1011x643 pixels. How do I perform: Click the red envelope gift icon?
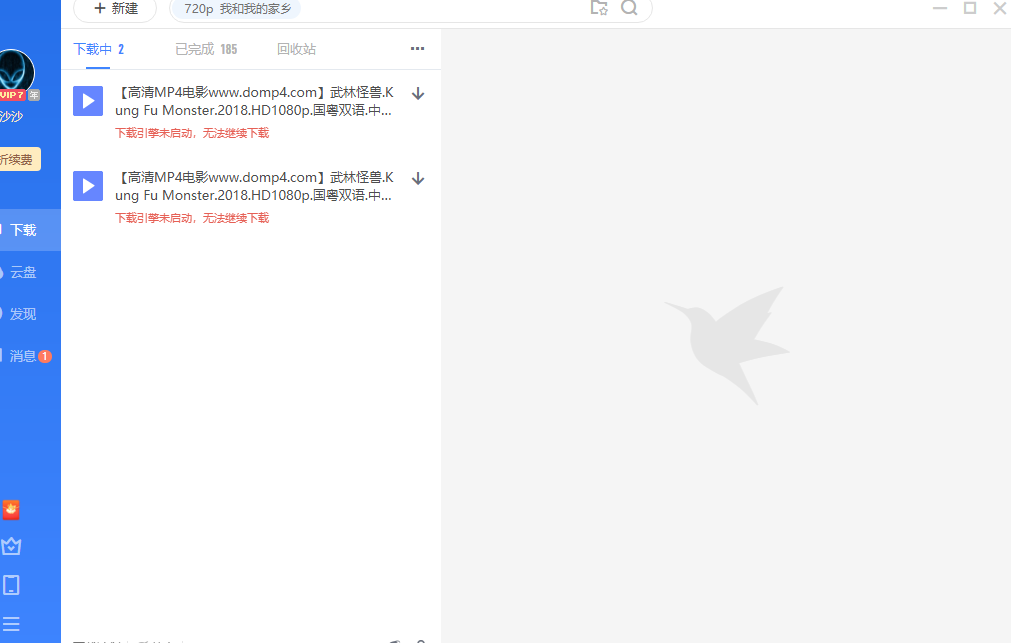pos(11,510)
